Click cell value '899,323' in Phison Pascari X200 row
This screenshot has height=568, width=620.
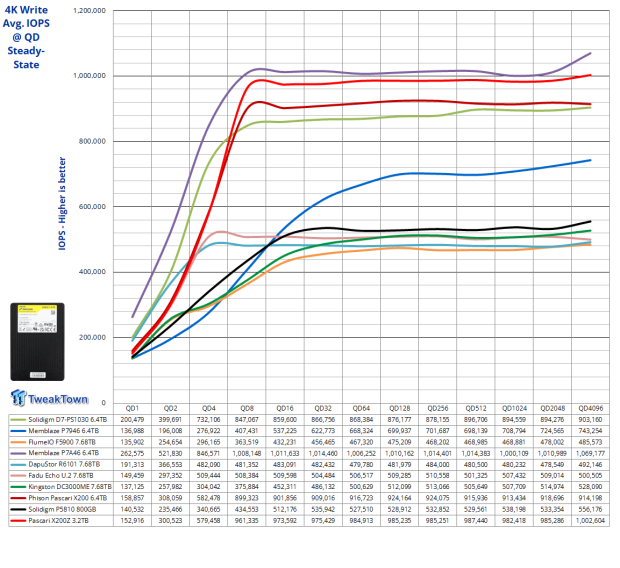click(x=247, y=498)
